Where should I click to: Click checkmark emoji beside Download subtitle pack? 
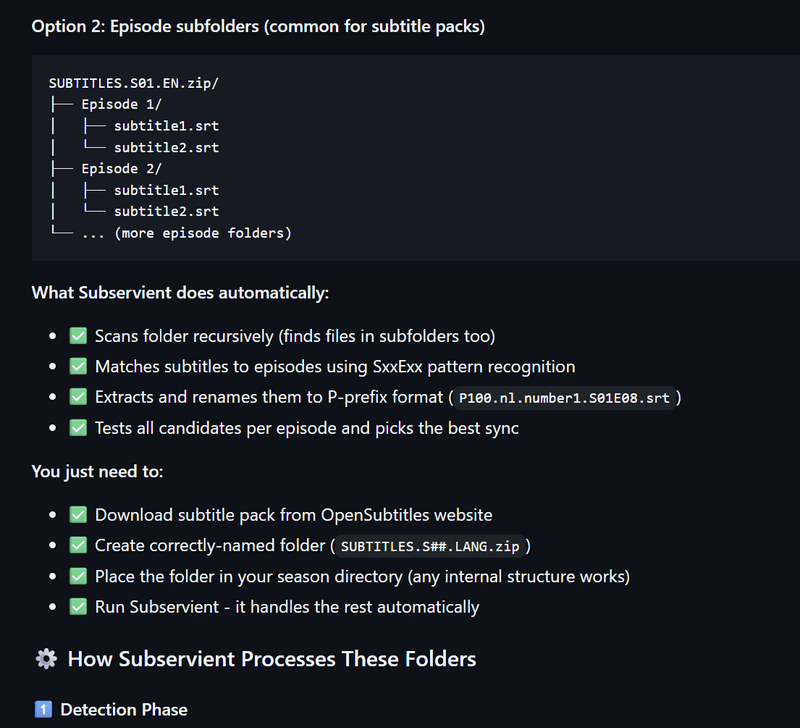click(78, 515)
